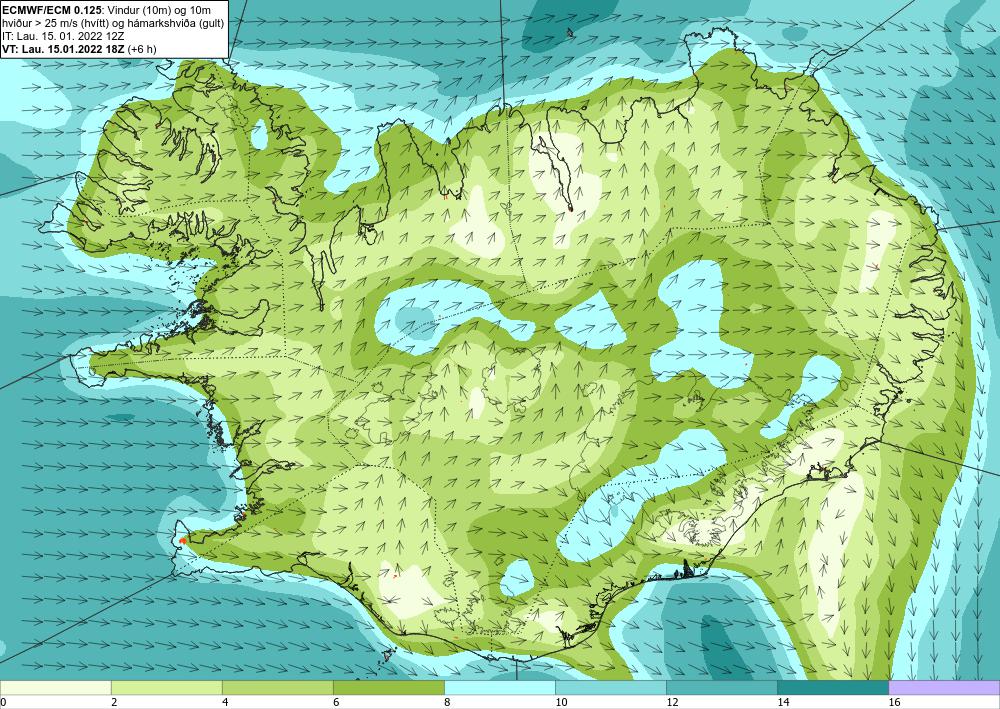Click the teal 12–14 legend swatch
This screenshot has height=709, width=1000.
[721, 687]
